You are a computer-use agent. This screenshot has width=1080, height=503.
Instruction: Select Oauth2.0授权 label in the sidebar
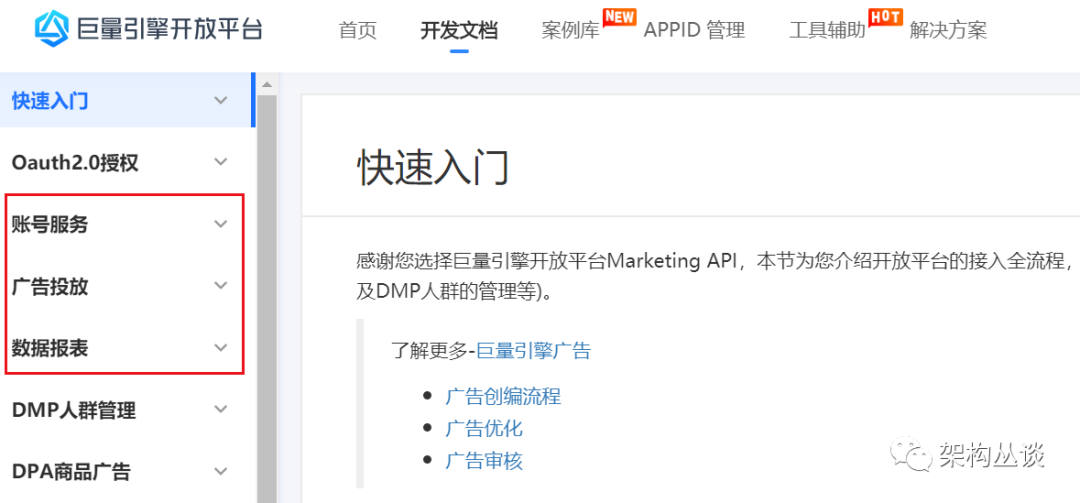coord(75,163)
